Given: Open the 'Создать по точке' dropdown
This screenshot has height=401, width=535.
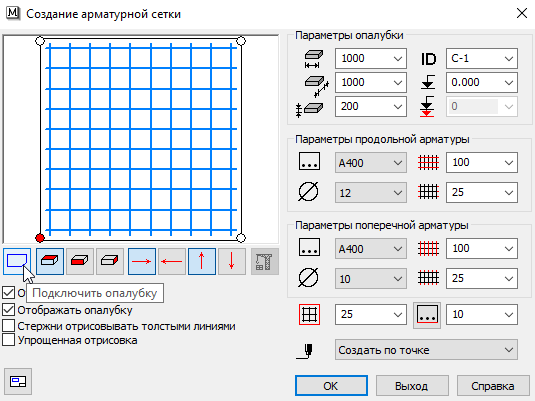Looking at the screenshot, I should point(426,350).
